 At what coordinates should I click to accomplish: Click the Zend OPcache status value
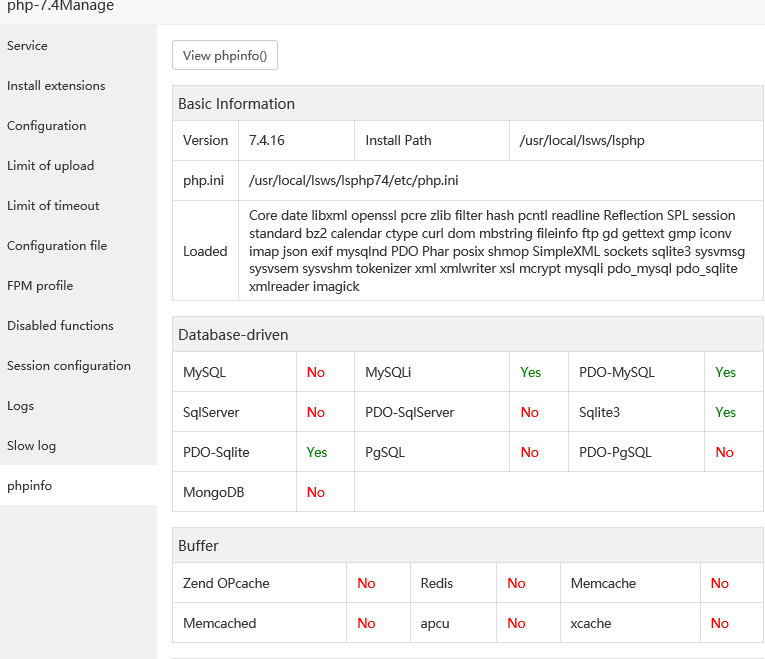(366, 583)
